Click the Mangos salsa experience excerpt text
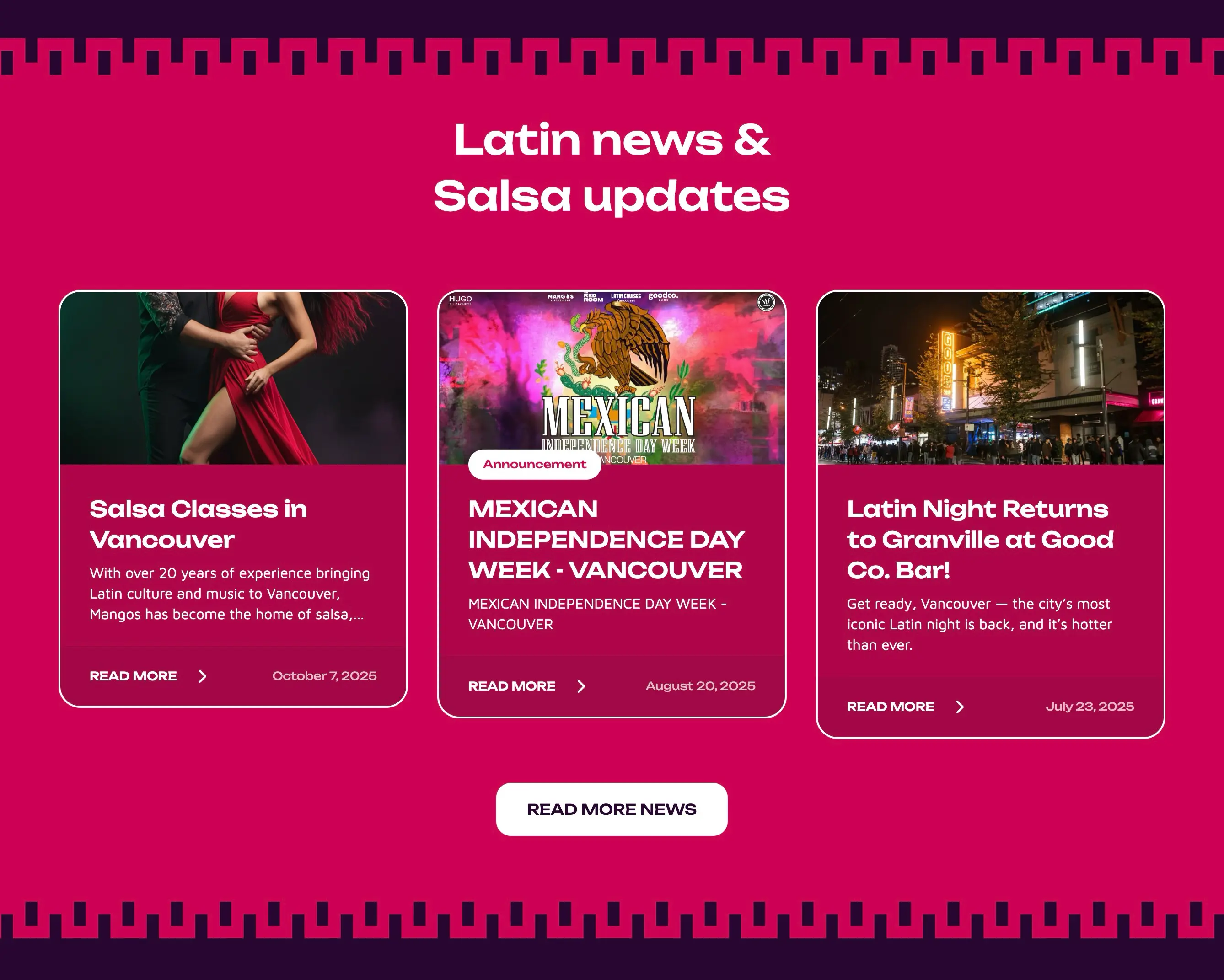Screen dimensions: 1224x980 pyautogui.click(x=229, y=594)
